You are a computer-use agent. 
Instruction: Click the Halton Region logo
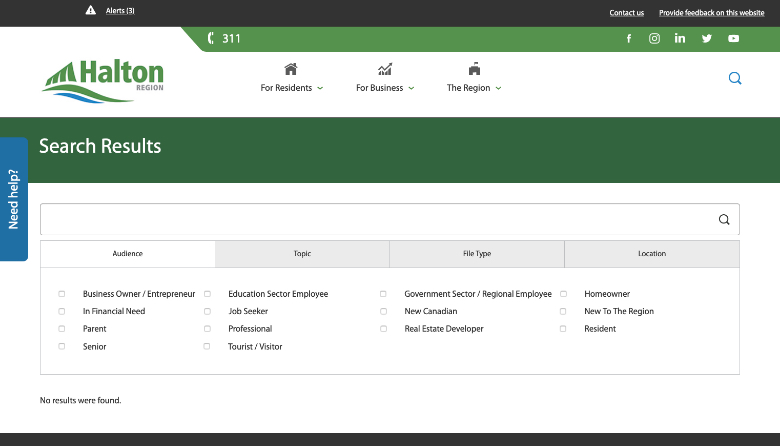(102, 79)
